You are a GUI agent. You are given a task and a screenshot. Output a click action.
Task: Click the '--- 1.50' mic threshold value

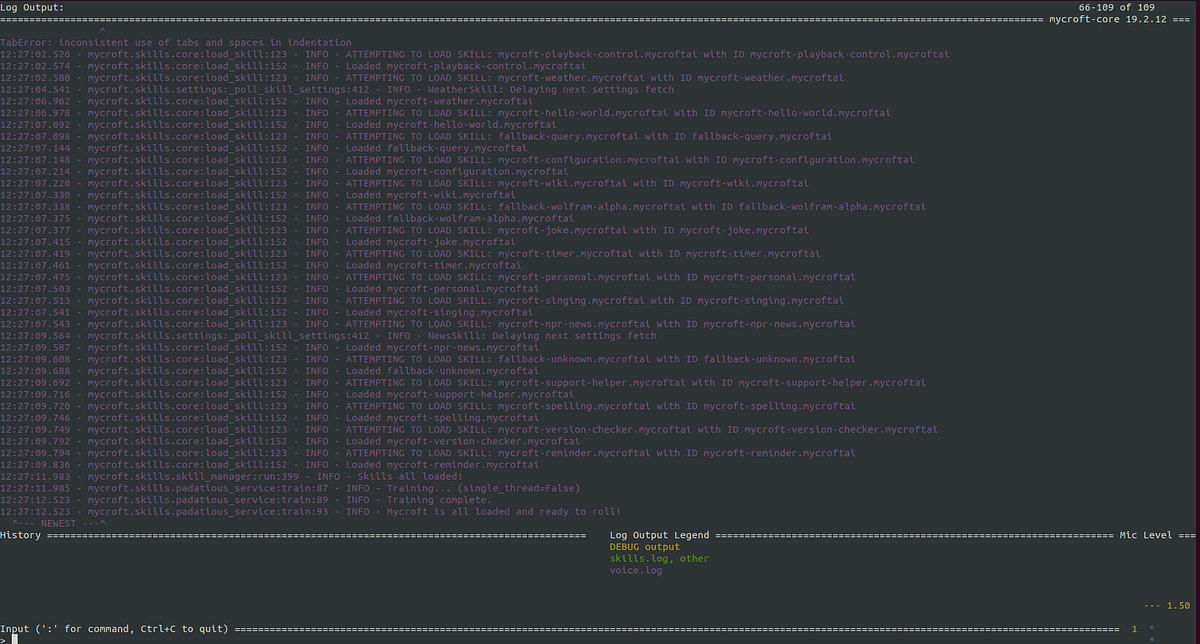click(x=1166, y=605)
